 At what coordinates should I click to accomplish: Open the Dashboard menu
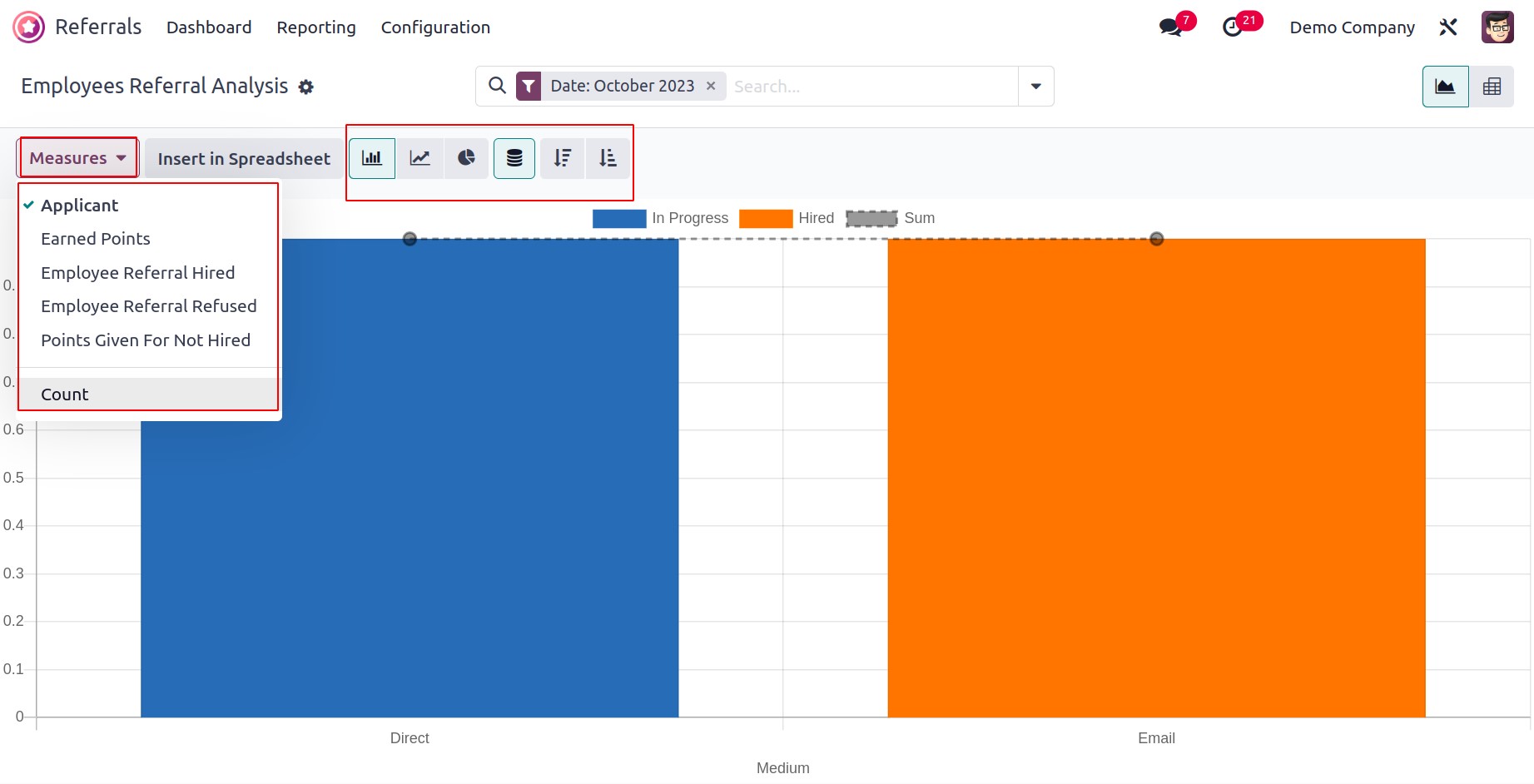pyautogui.click(x=209, y=27)
